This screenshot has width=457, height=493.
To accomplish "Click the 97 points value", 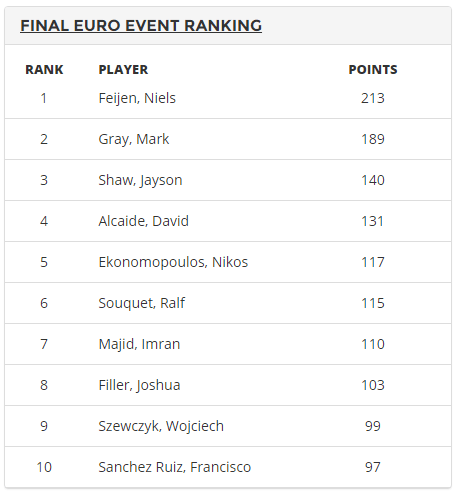I will [x=373, y=467].
